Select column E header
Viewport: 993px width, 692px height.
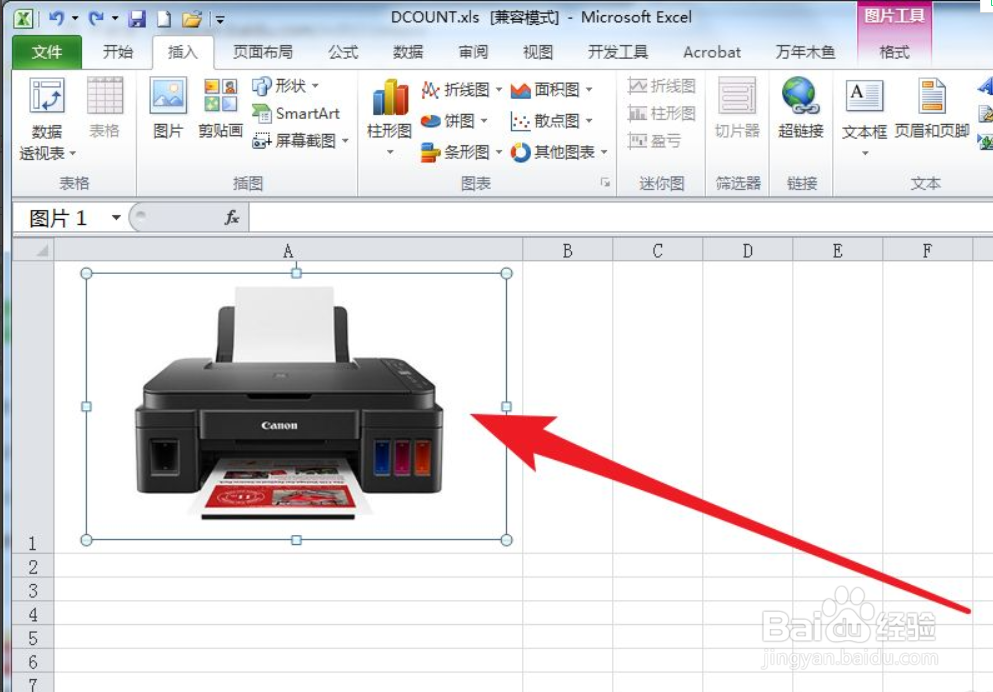click(x=837, y=250)
